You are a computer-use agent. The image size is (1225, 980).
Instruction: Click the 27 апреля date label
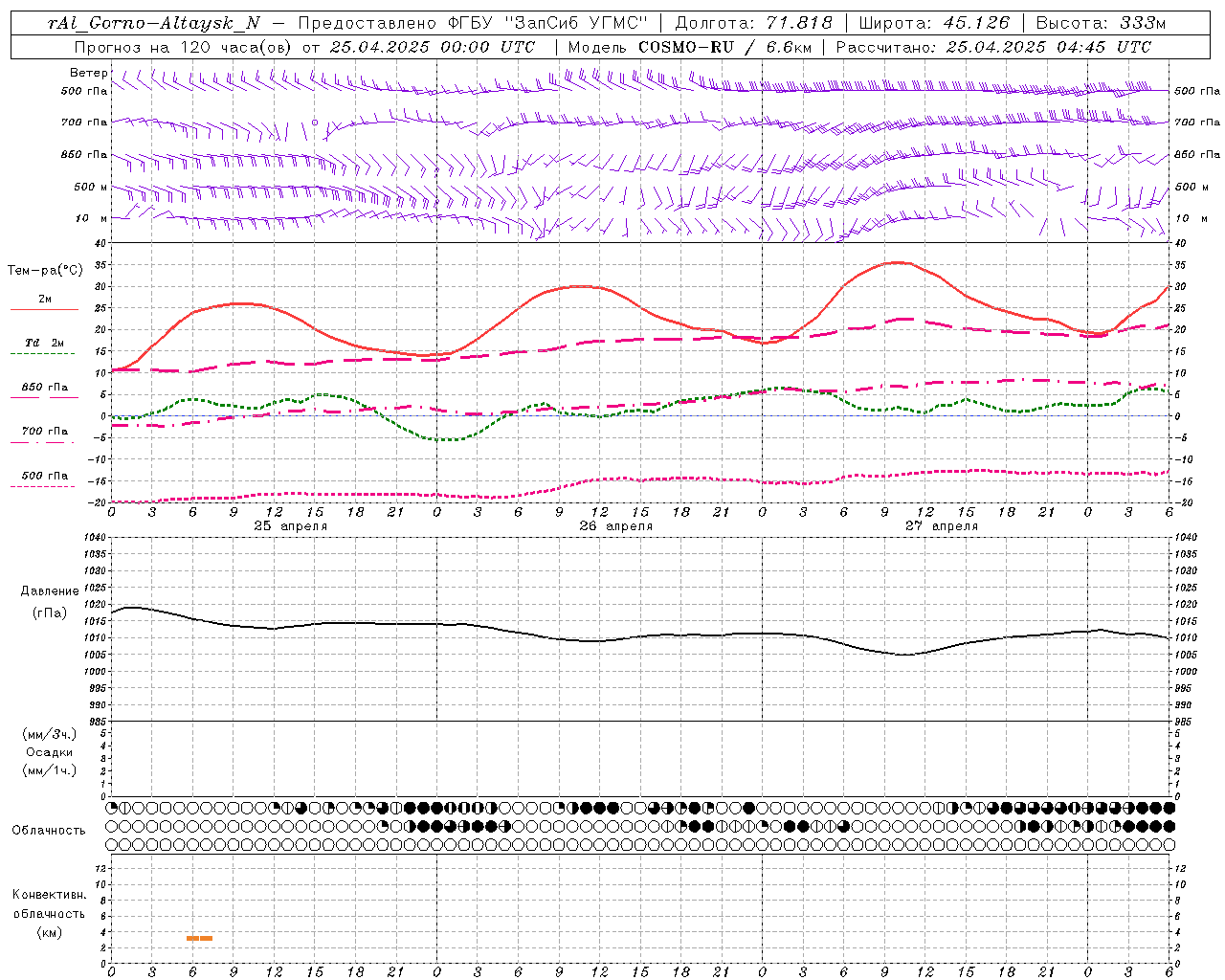tap(941, 526)
